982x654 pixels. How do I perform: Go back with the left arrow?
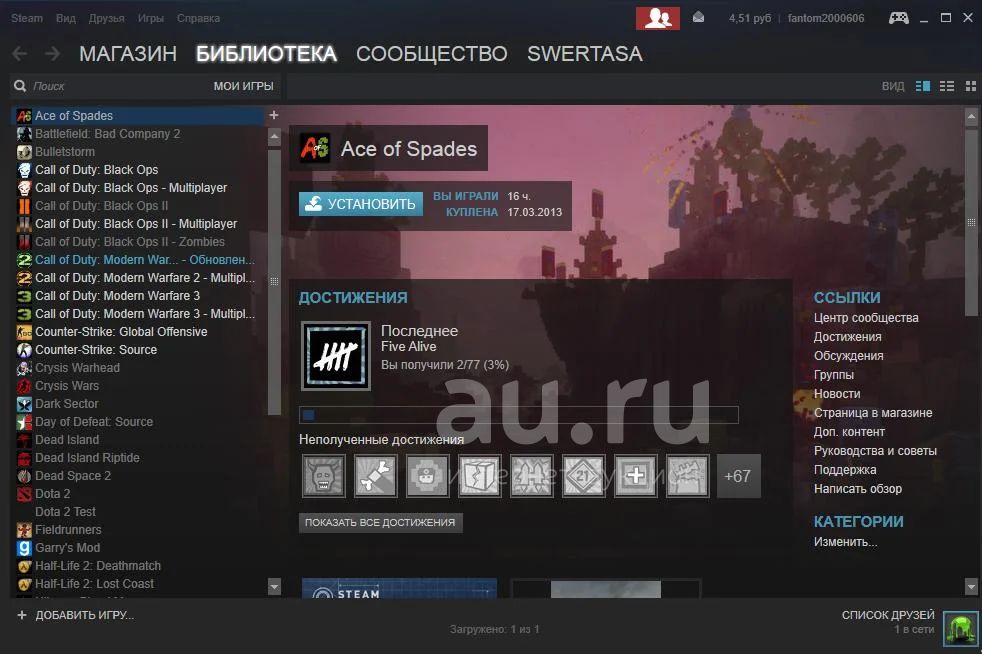pos(20,54)
